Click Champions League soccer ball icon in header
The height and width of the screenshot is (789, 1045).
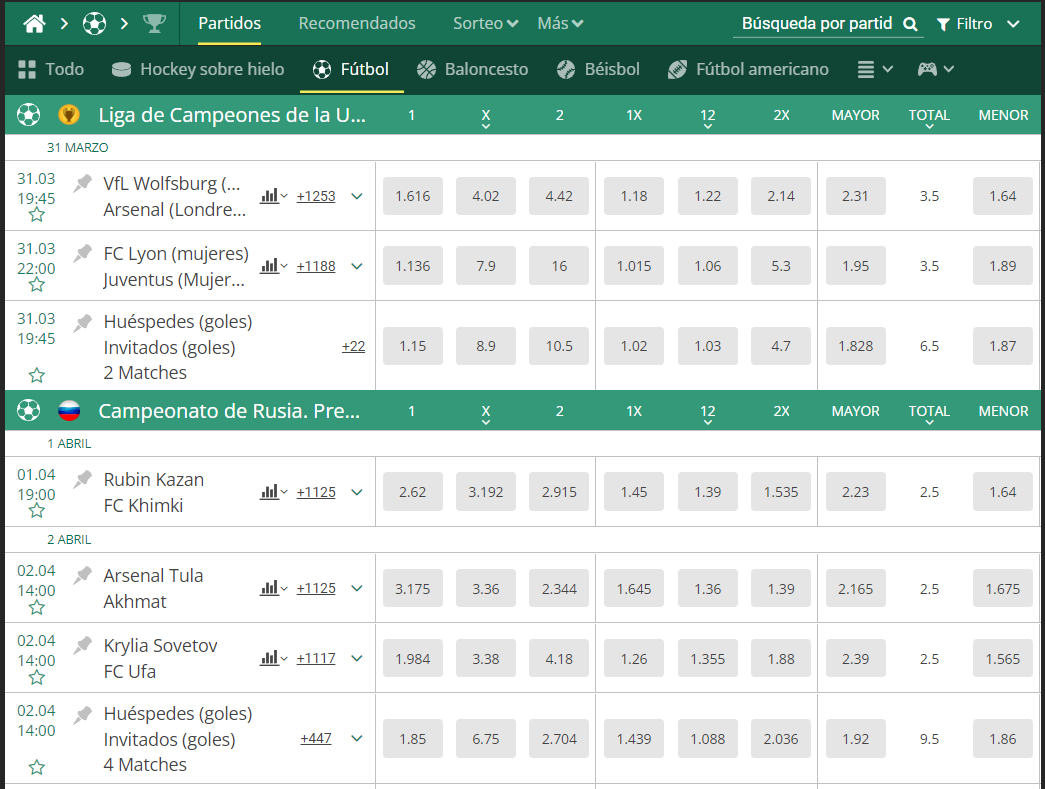28,115
